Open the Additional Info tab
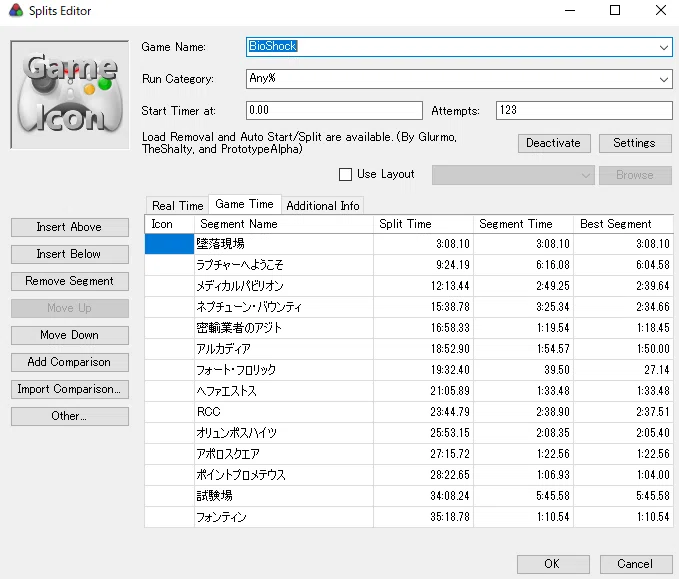 [323, 205]
